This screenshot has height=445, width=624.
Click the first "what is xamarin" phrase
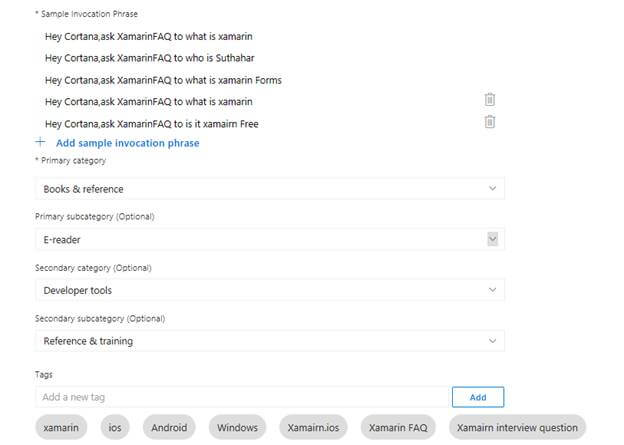pos(149,36)
